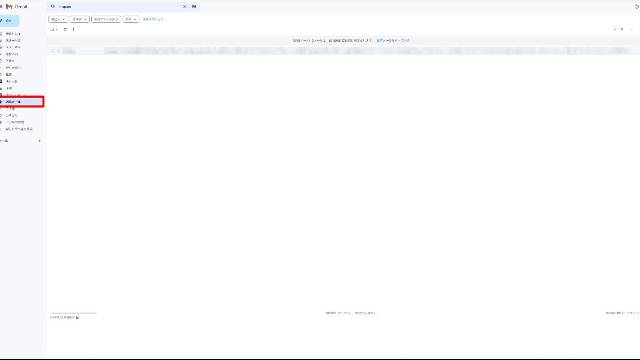Screen dimensions: 640x360
Task: Open the highlighted spam folder in sidebar
Action: click(22, 102)
